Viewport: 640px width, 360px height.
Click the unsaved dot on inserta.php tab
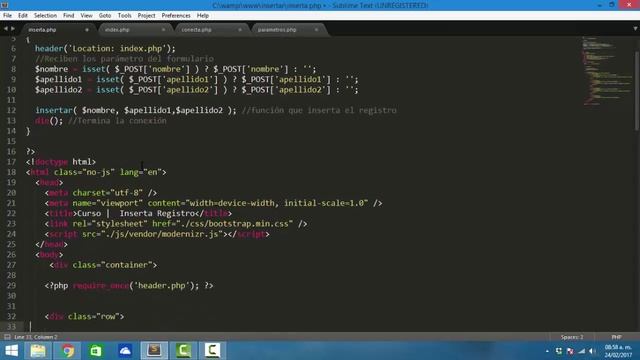tap(87, 30)
